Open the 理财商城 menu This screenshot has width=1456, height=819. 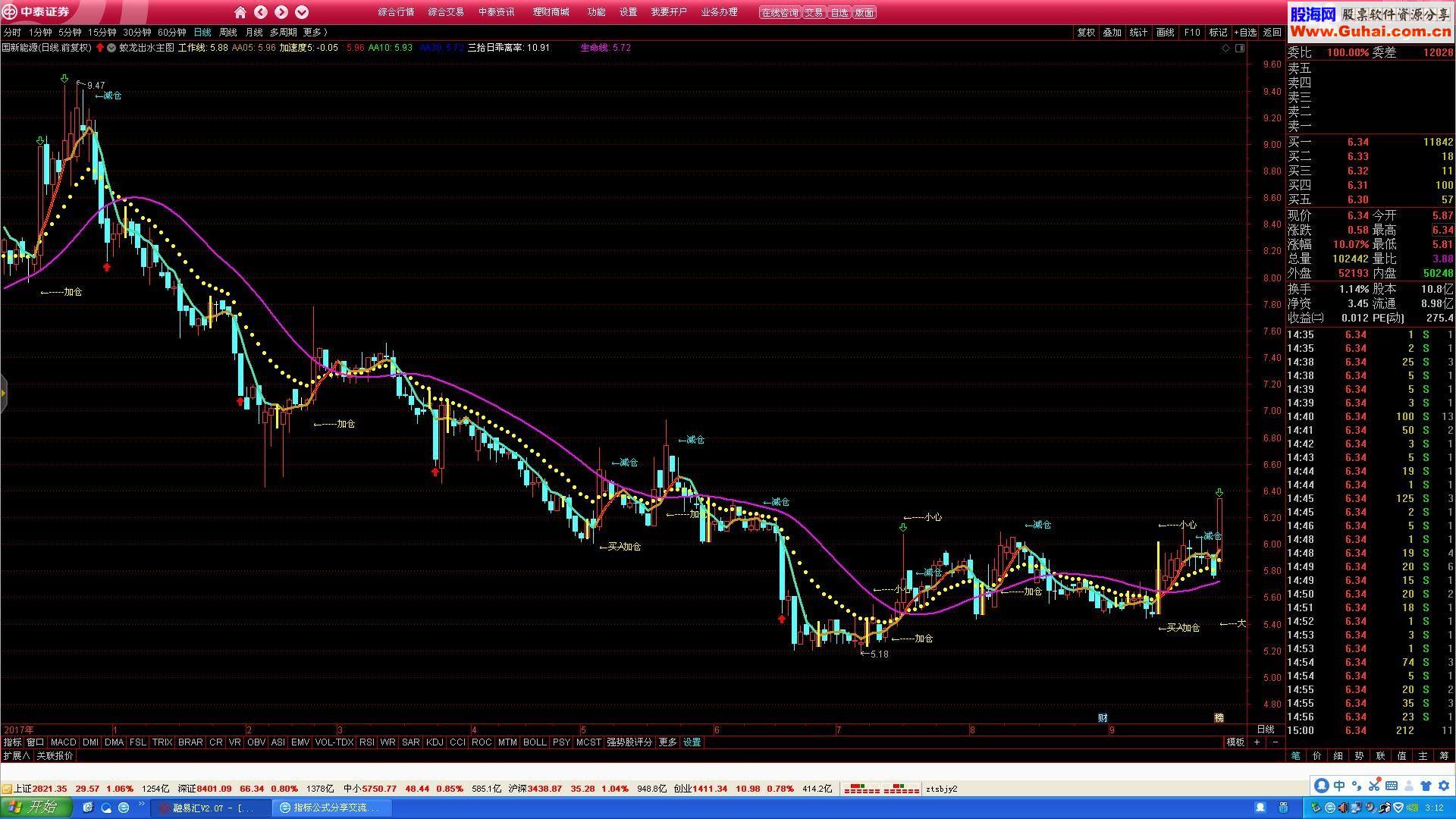551,12
